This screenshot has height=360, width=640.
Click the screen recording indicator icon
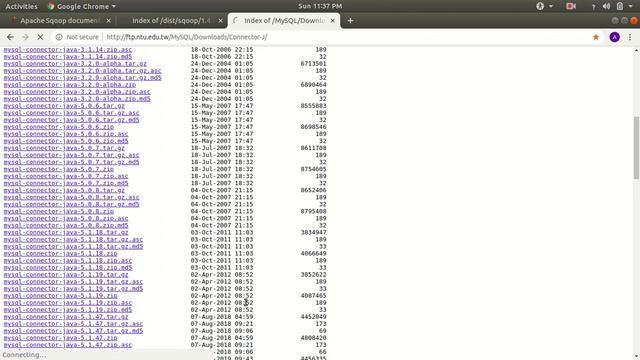[x=571, y=6]
